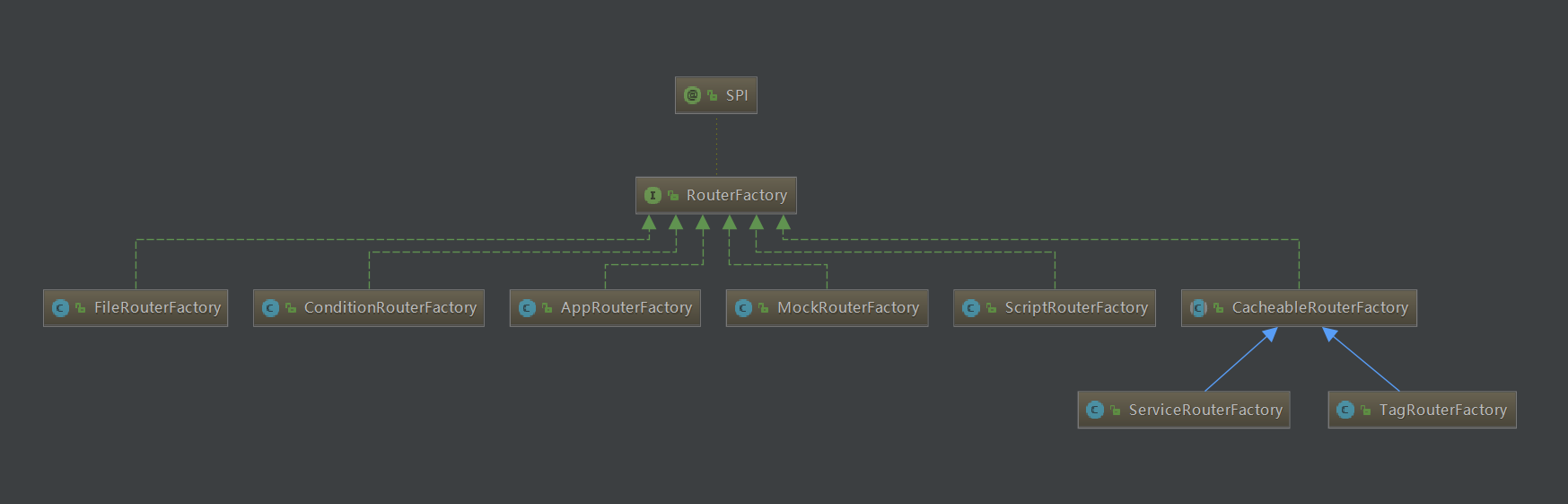Click the class icon on the ConditionRouterFactory node

point(270,308)
